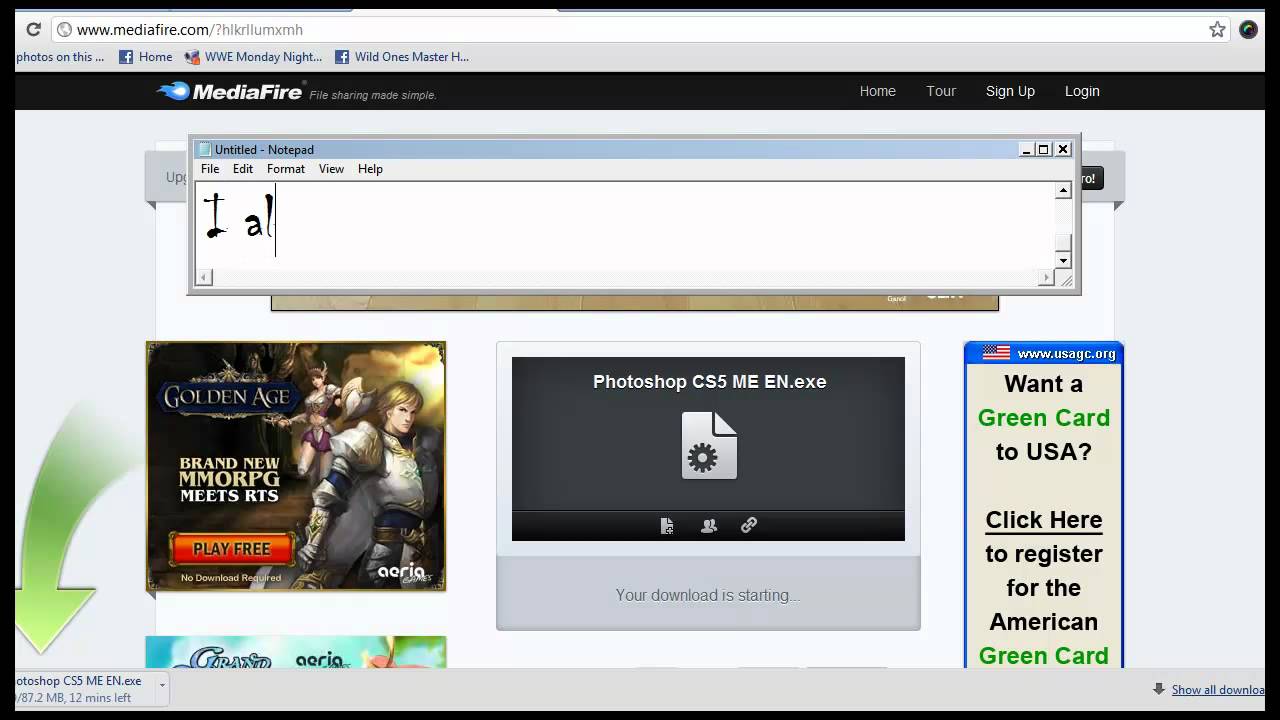Click the round extension icon beside the star
This screenshot has height=720, width=1280.
1248,30
